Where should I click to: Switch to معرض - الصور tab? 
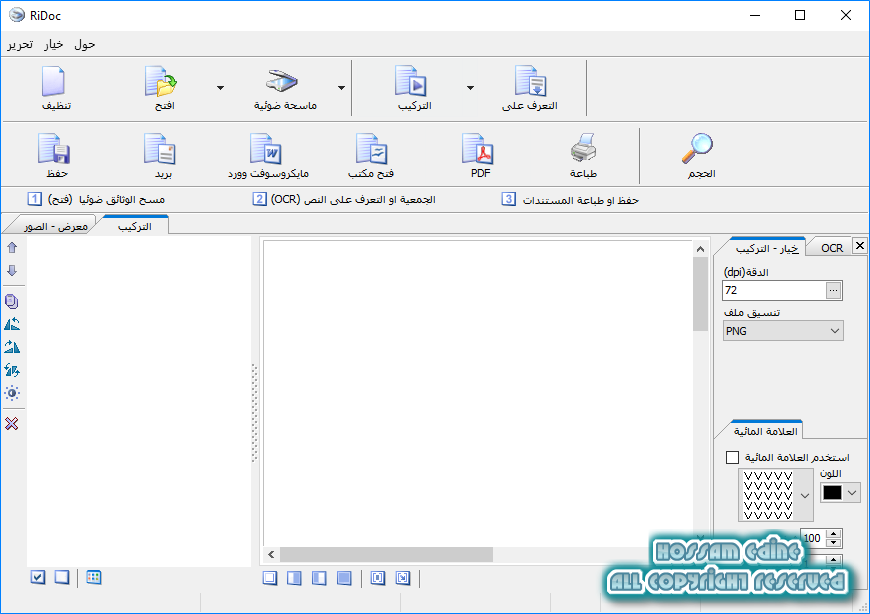click(x=55, y=226)
